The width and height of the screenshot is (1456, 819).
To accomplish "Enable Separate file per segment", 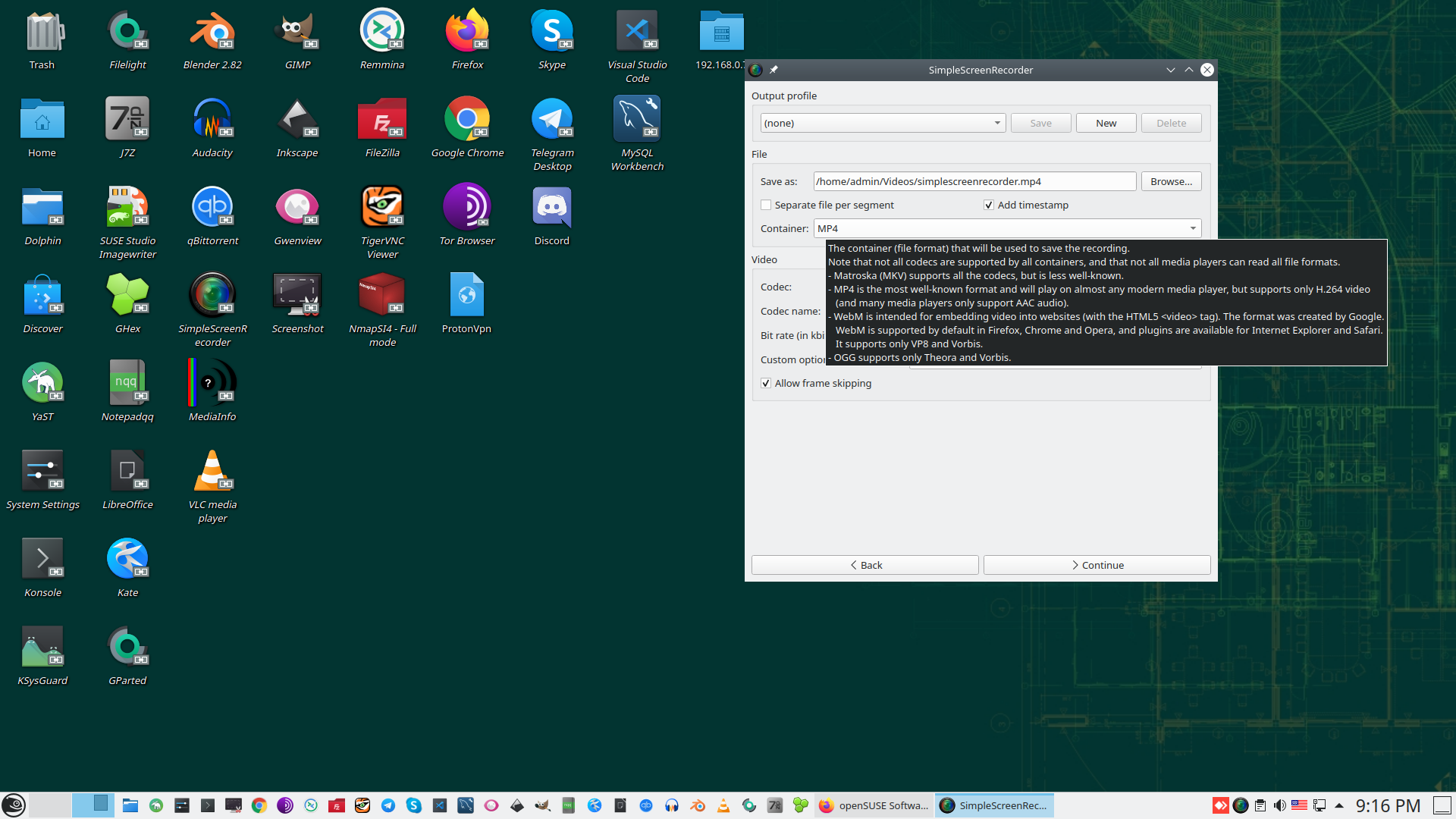I will coord(766,205).
